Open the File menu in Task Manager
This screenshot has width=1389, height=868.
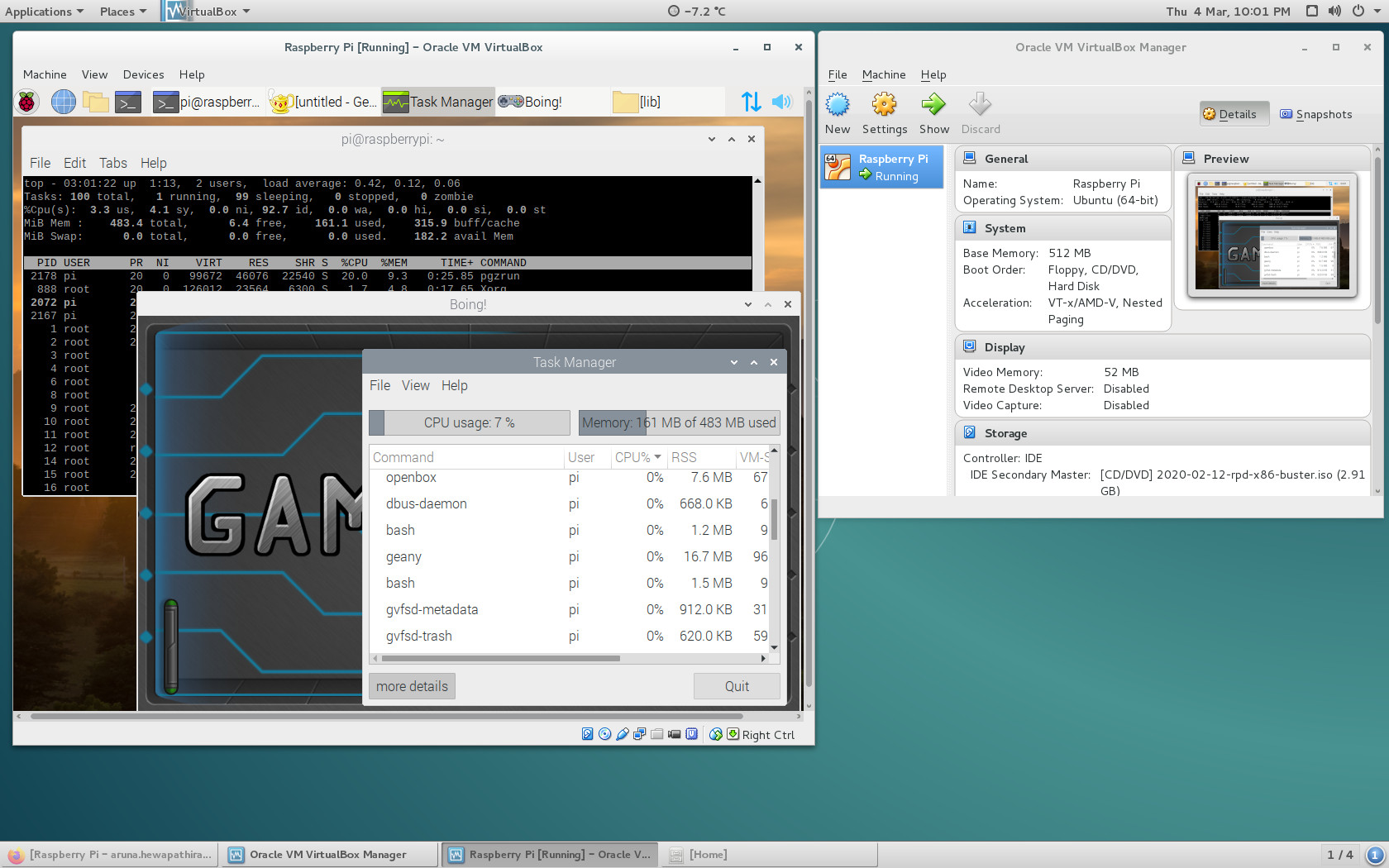point(379,385)
